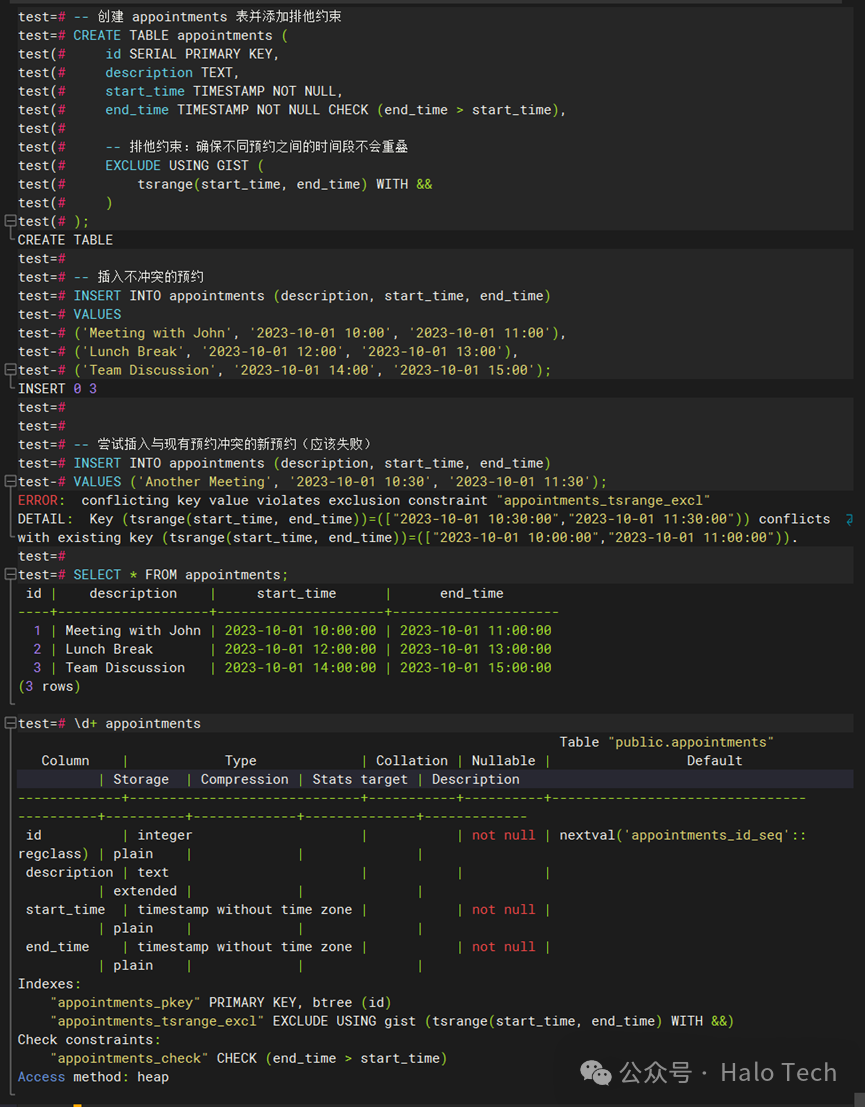The image size is (865, 1107).
Task: Click the "(3 rows)" summary text
Action: [x=49, y=686]
